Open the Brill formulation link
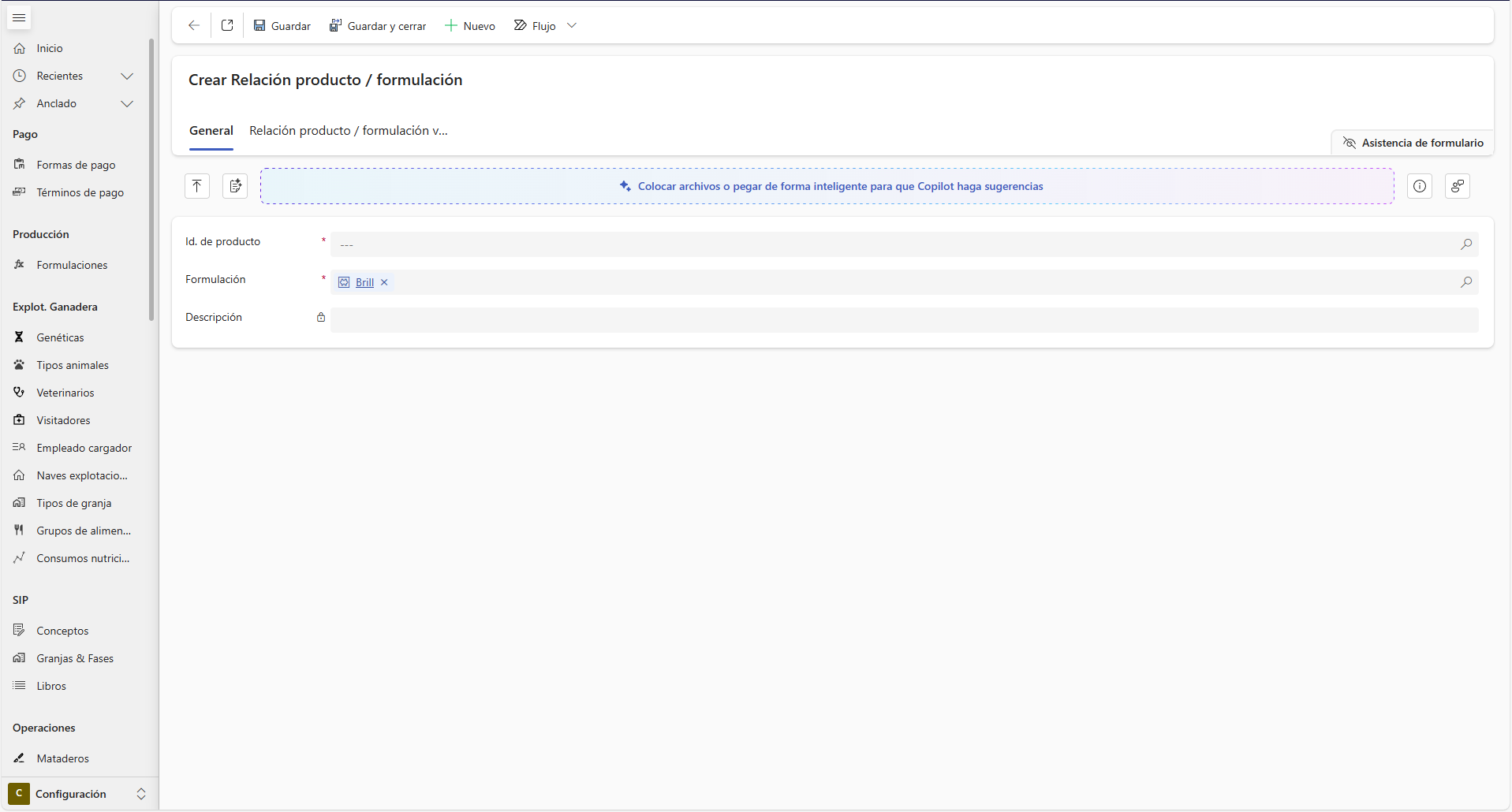Viewport: 1512px width, 812px height. pos(364,282)
